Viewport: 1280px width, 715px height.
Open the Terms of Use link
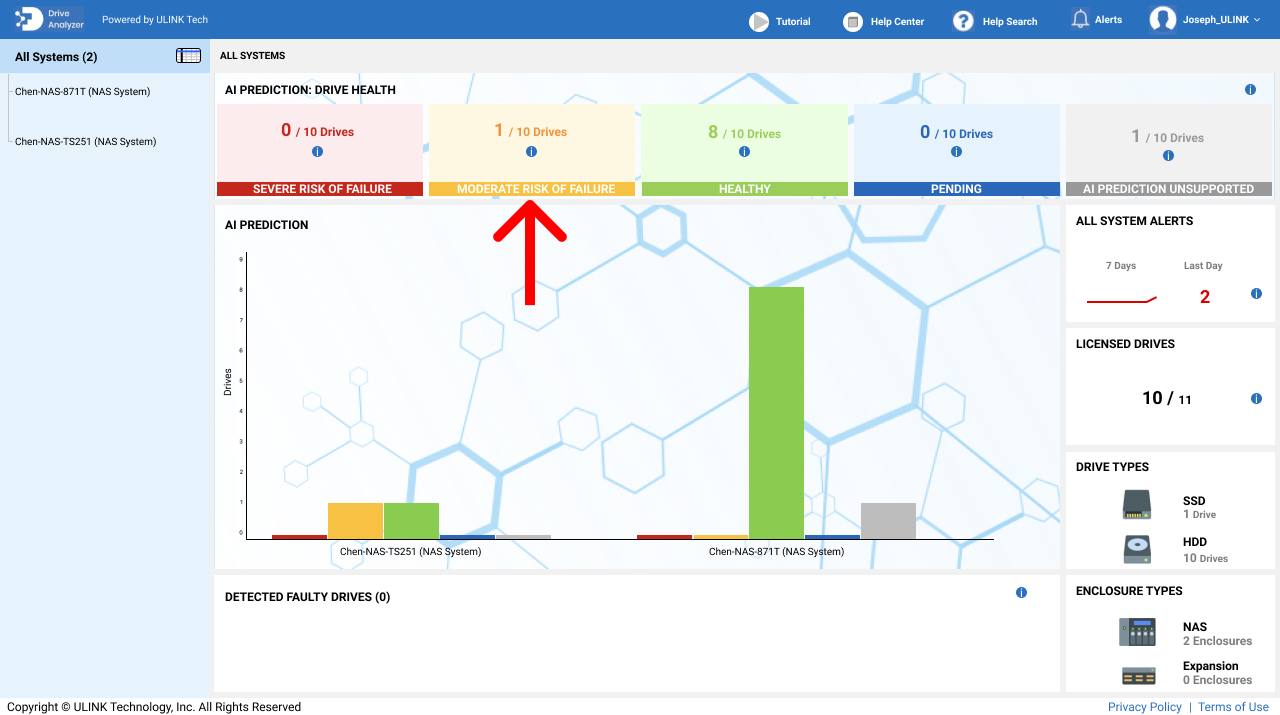tap(1233, 707)
